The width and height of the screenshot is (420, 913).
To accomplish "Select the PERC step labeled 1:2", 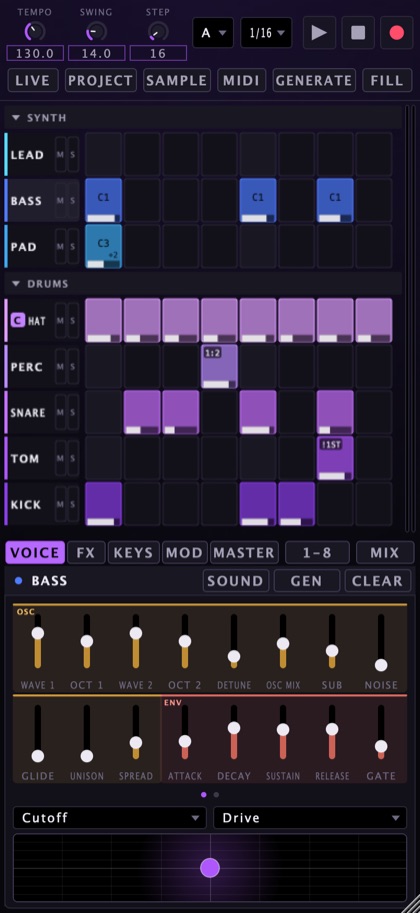I will pos(220,366).
